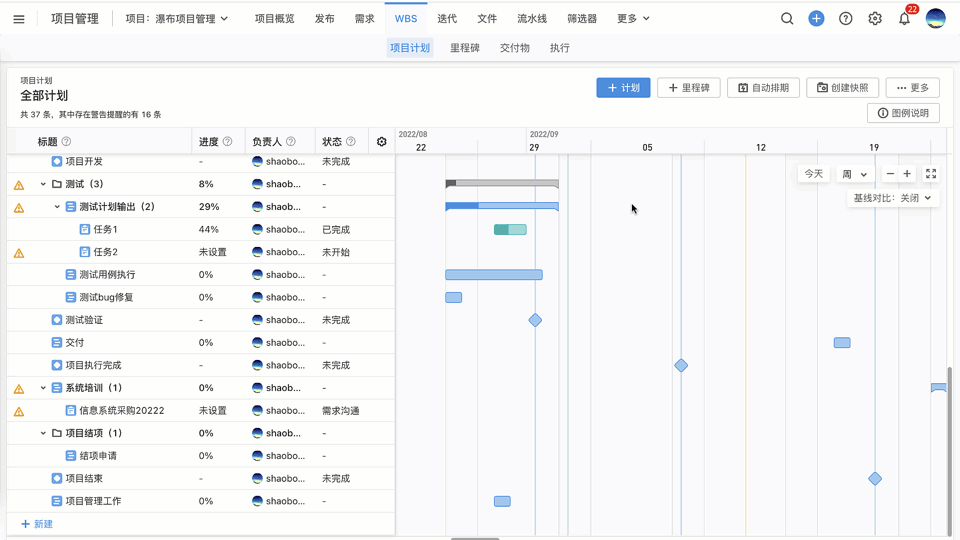
Task: Select the 结项申请 row title
Action: (98, 456)
